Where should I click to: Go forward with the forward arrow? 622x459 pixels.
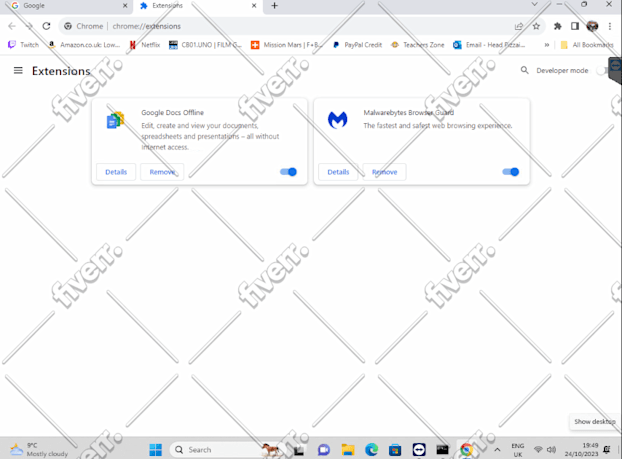[29, 26]
